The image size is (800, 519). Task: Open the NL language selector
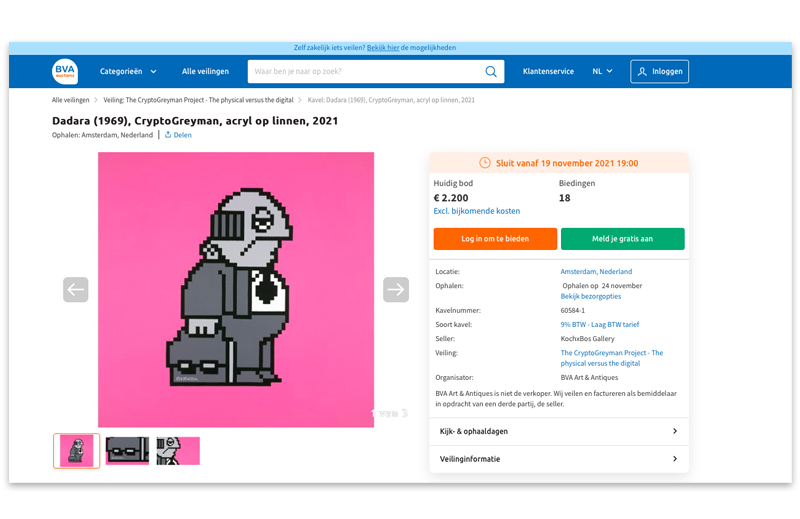(602, 72)
